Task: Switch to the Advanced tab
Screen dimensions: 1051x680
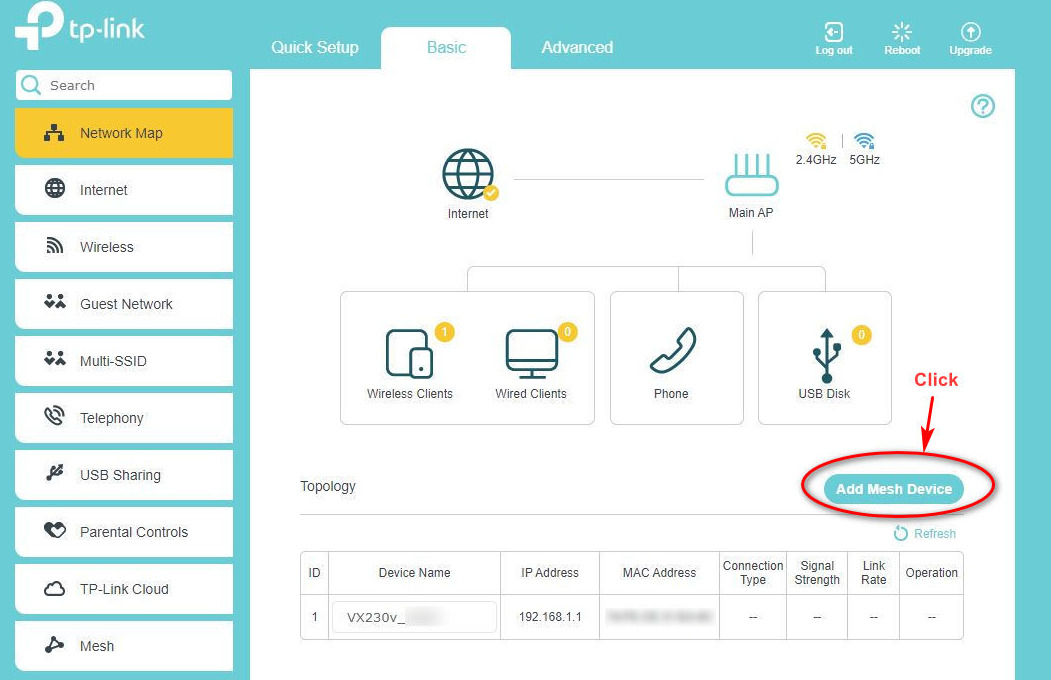Action: pos(577,48)
